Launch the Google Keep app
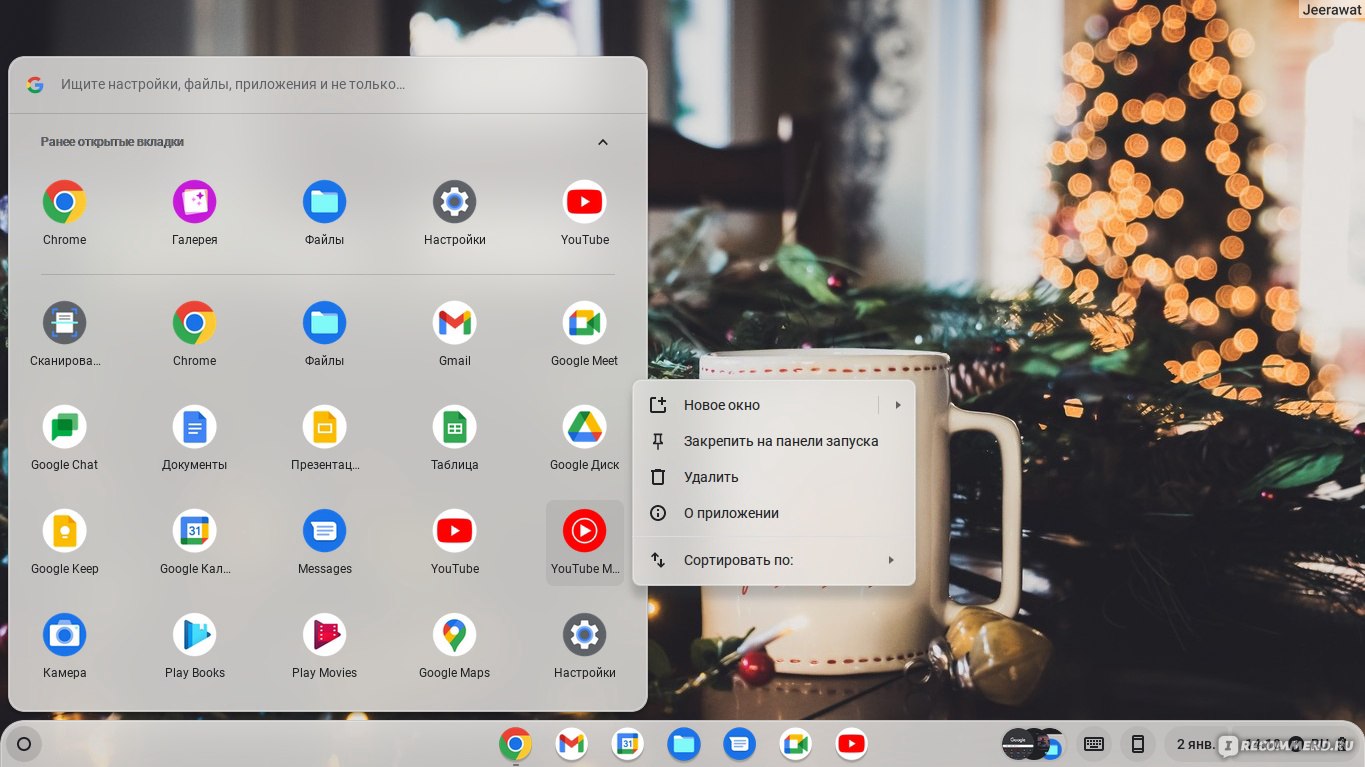The width and height of the screenshot is (1365, 767). (65, 532)
